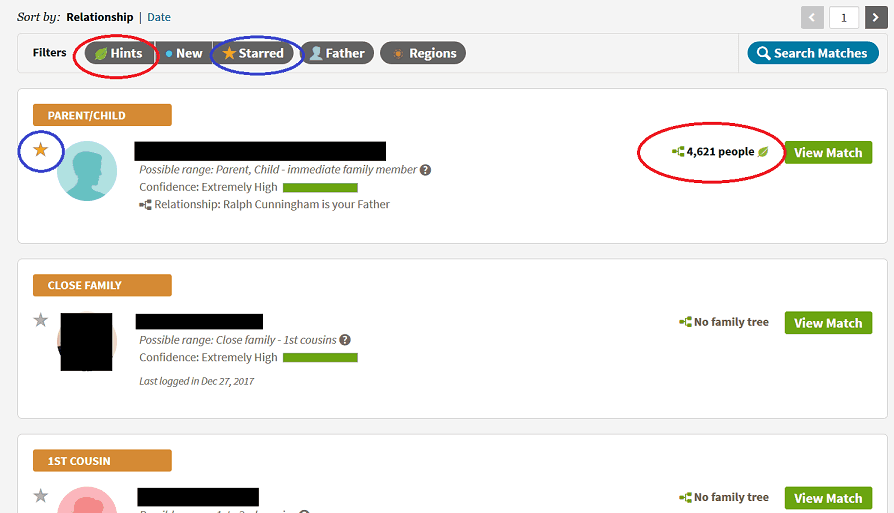Click the page number input field

coord(844,18)
